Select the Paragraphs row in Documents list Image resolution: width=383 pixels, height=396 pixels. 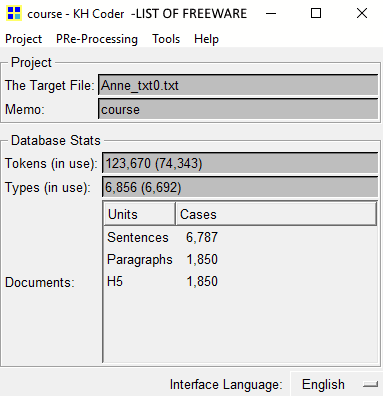[x=240, y=259]
